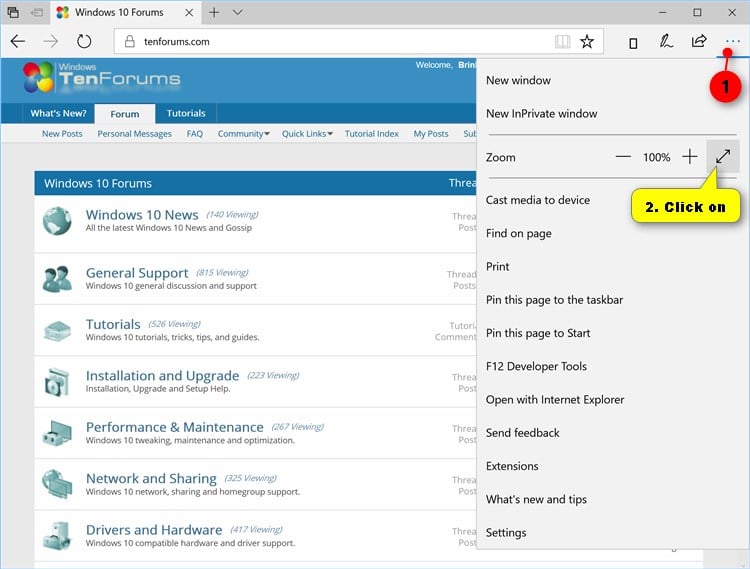Open Installation and Upgrade forum link
750x569 pixels.
pos(162,376)
